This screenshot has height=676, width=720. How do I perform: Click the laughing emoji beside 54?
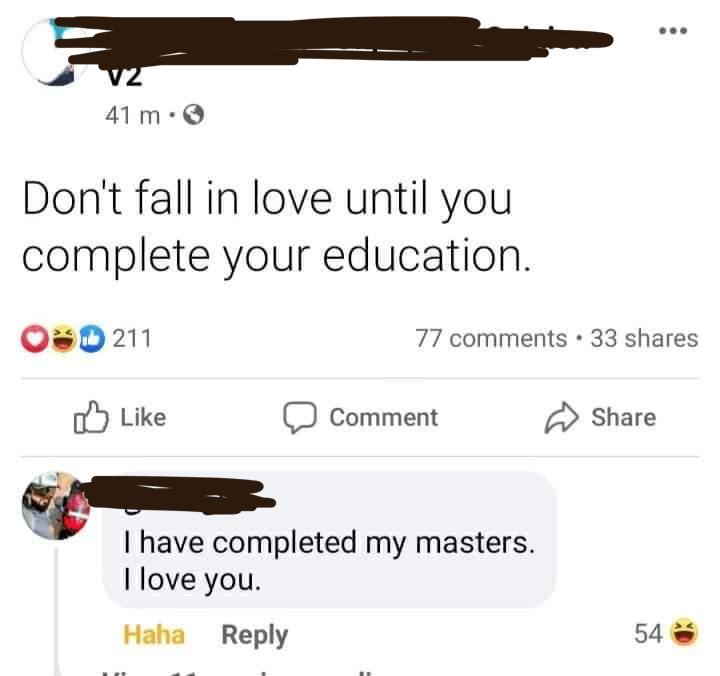(x=685, y=633)
